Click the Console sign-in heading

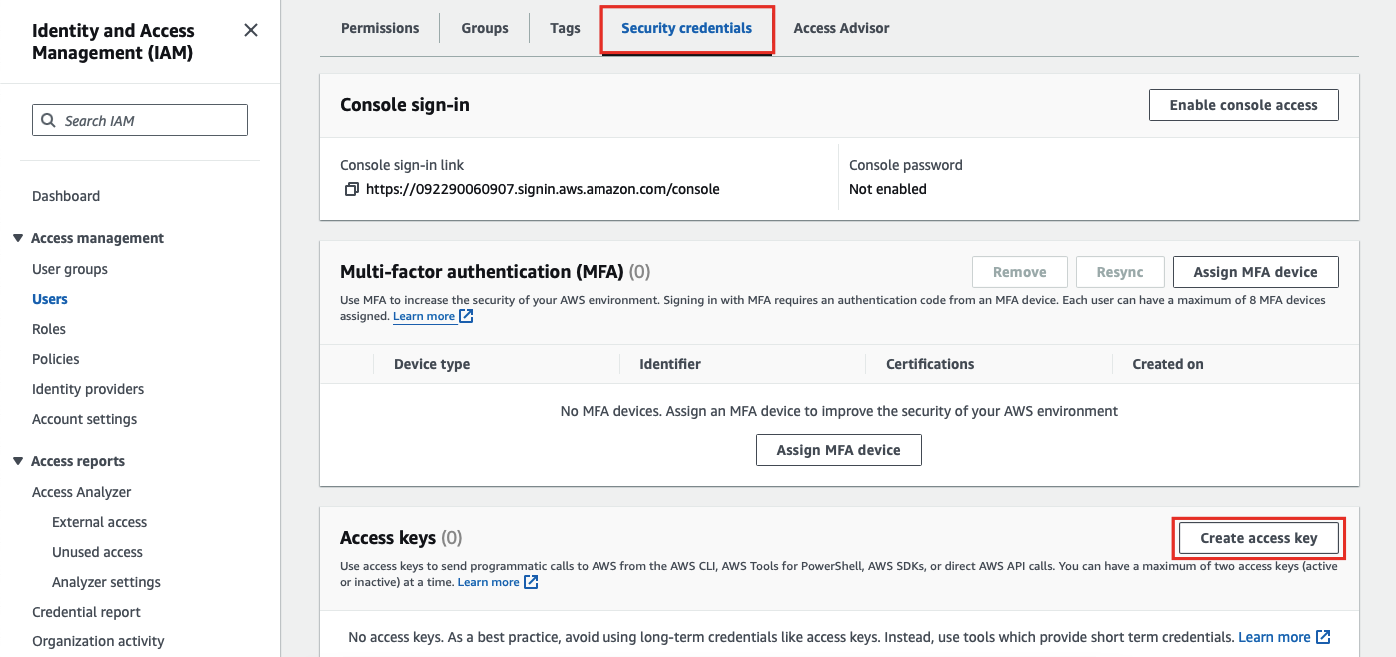(405, 105)
